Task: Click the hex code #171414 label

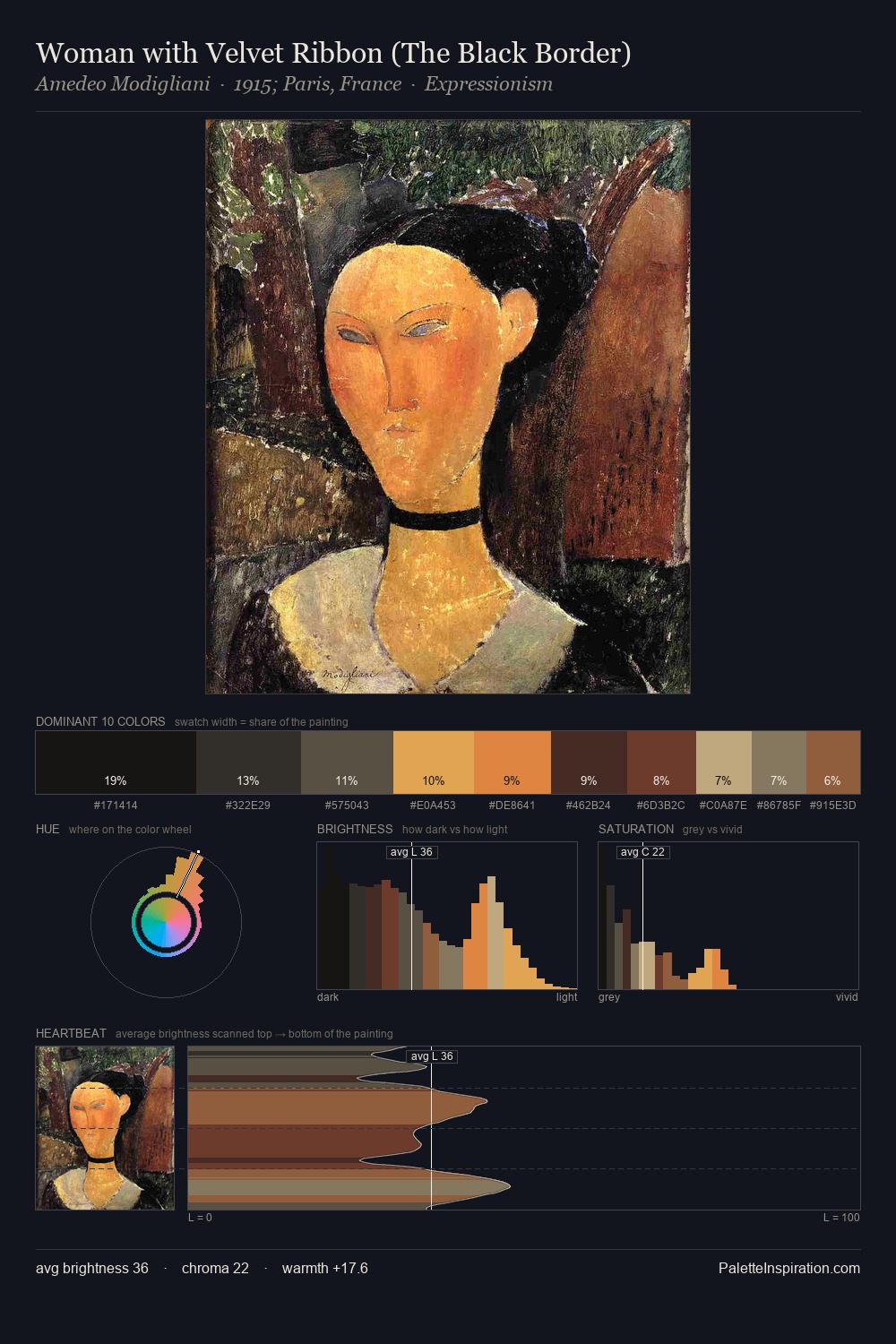Action: pyautogui.click(x=116, y=806)
